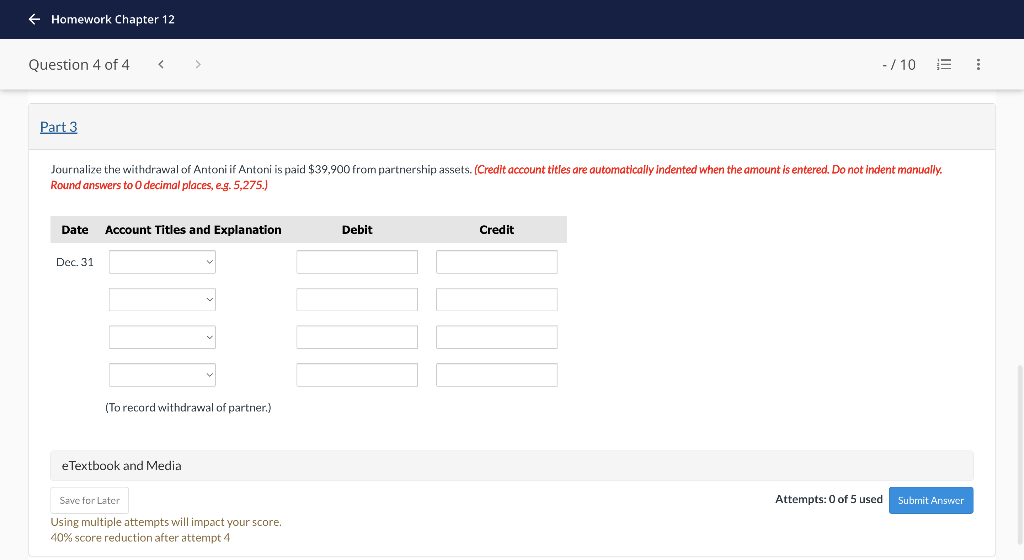Expand the eTextbook and Media section

pos(512,465)
